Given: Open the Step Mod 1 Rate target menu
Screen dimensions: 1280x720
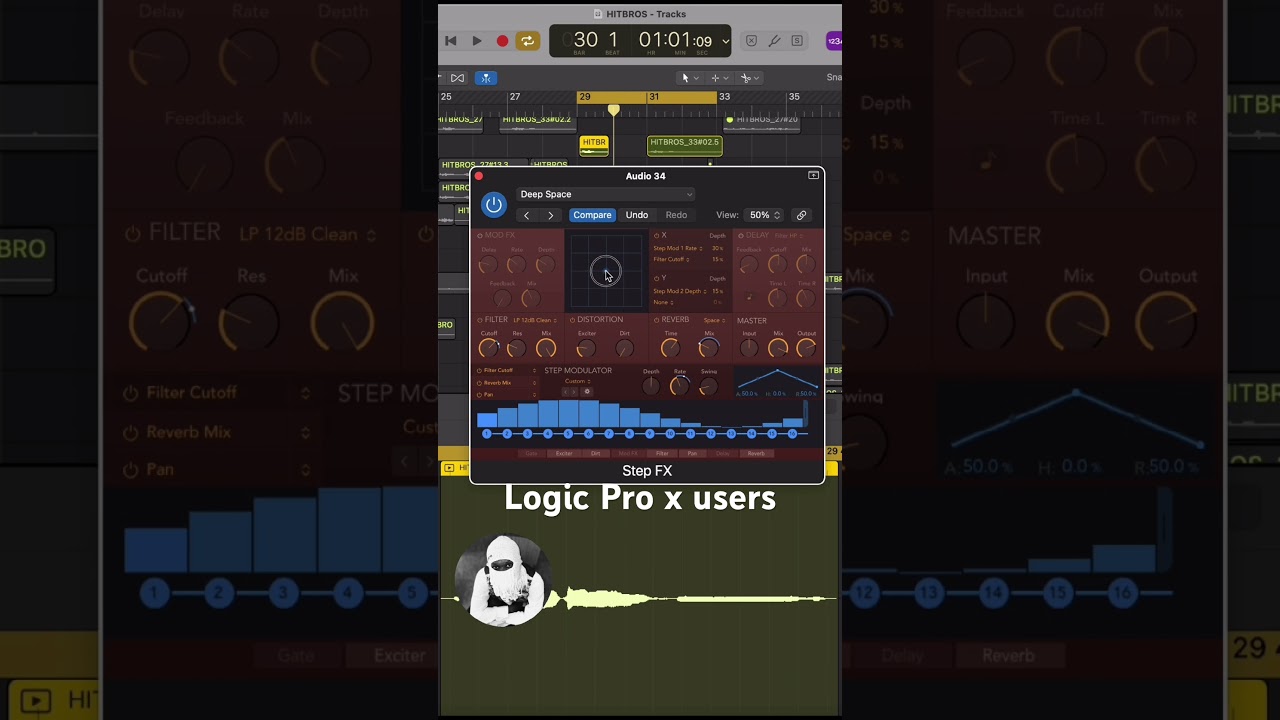Looking at the screenshot, I should click(679, 248).
